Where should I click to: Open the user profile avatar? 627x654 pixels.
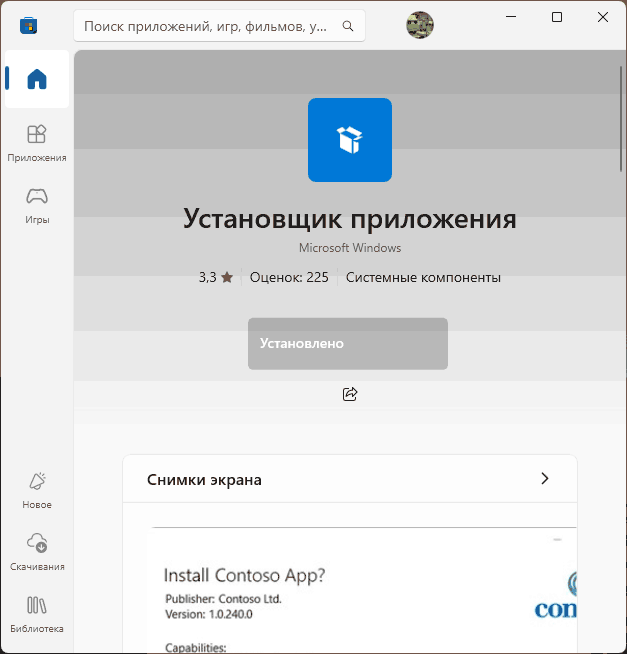click(420, 25)
